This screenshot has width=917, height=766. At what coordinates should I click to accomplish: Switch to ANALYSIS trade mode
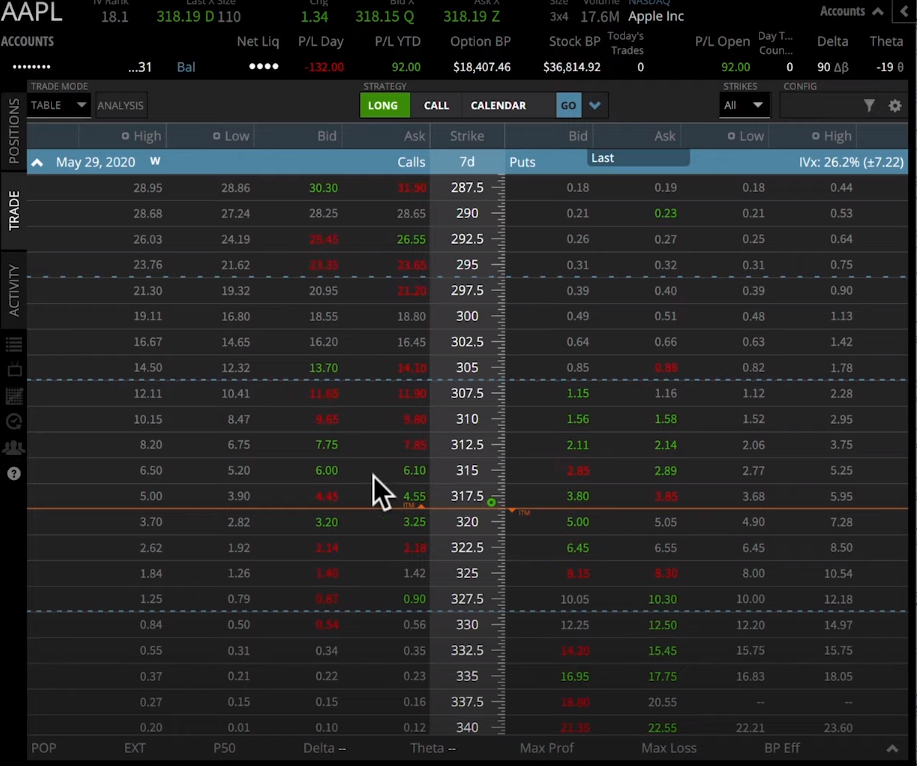[120, 106]
